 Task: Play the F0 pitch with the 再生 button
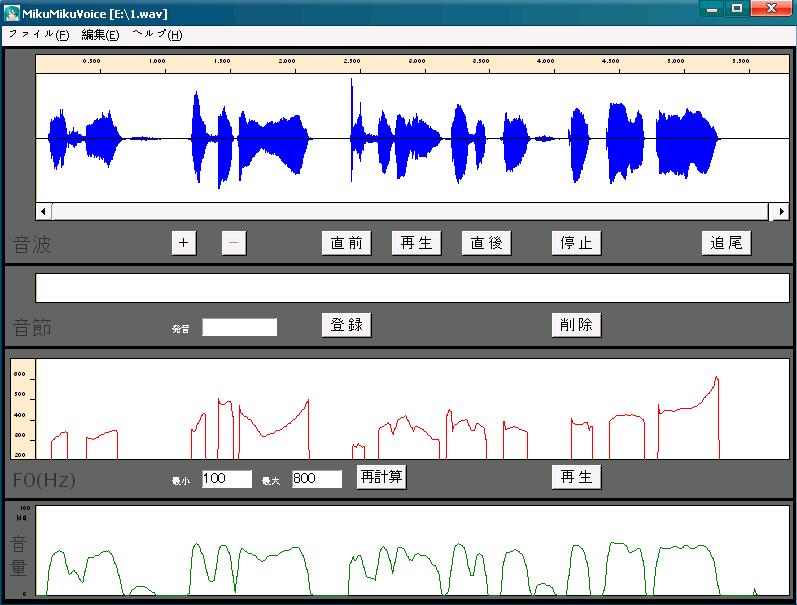(576, 477)
